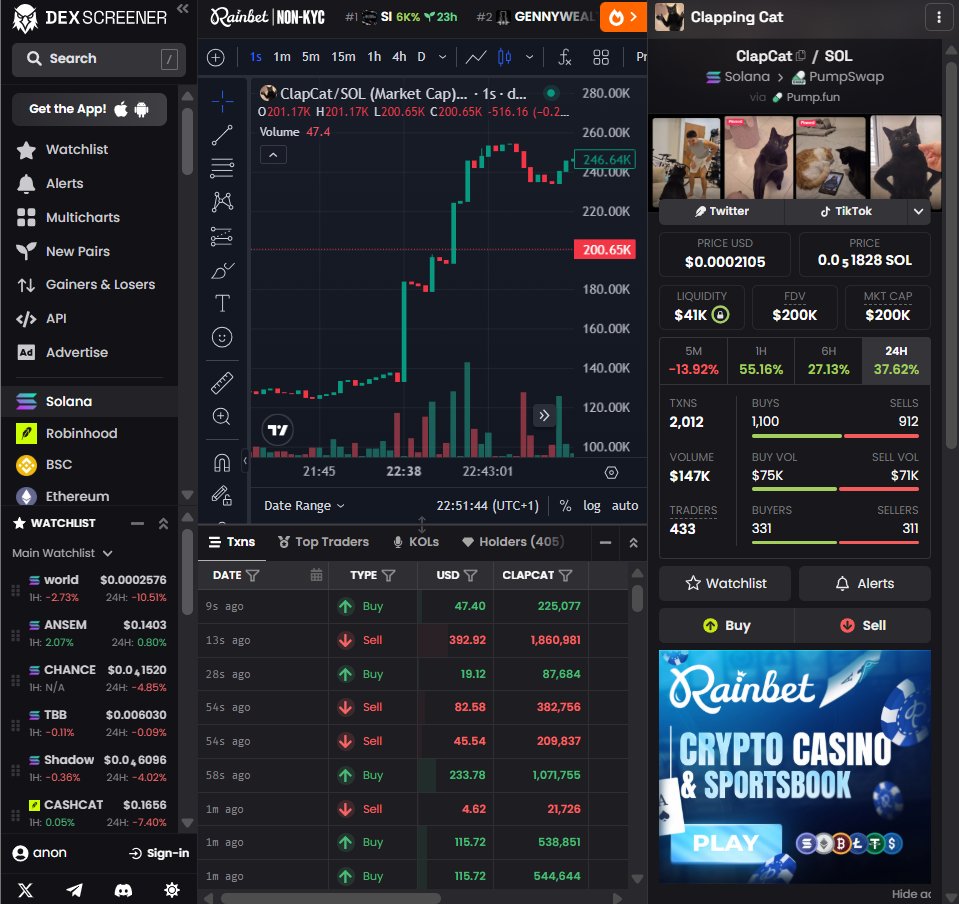Image resolution: width=959 pixels, height=904 pixels.
Task: Filter transactions by USD amount
Action: (470, 576)
